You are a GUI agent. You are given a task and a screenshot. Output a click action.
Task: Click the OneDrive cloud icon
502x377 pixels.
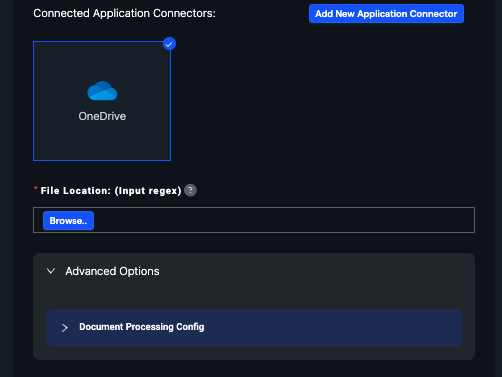coord(102,91)
